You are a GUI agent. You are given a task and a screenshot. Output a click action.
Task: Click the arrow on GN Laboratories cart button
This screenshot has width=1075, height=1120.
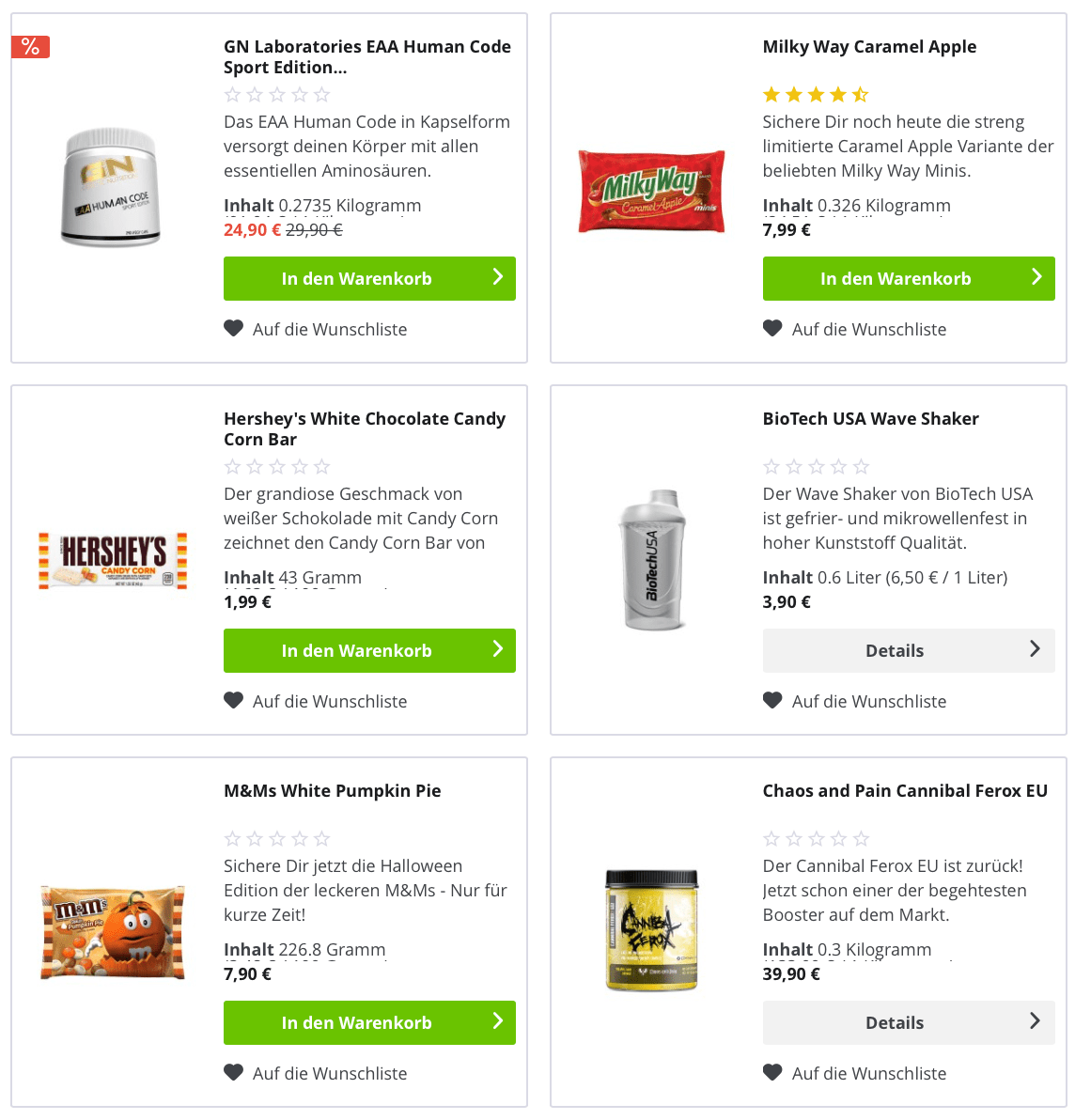click(x=497, y=277)
